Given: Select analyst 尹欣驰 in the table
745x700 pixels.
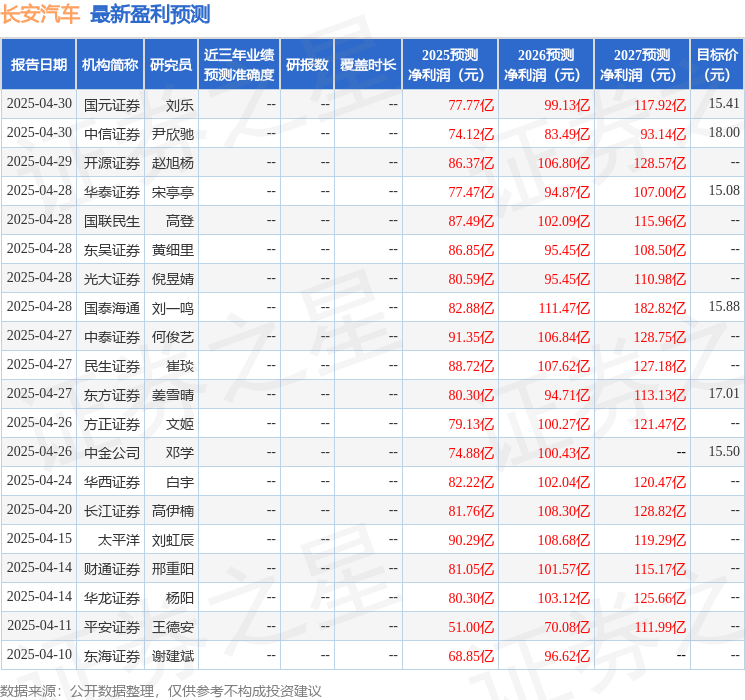Looking at the screenshot, I should coord(173,133).
